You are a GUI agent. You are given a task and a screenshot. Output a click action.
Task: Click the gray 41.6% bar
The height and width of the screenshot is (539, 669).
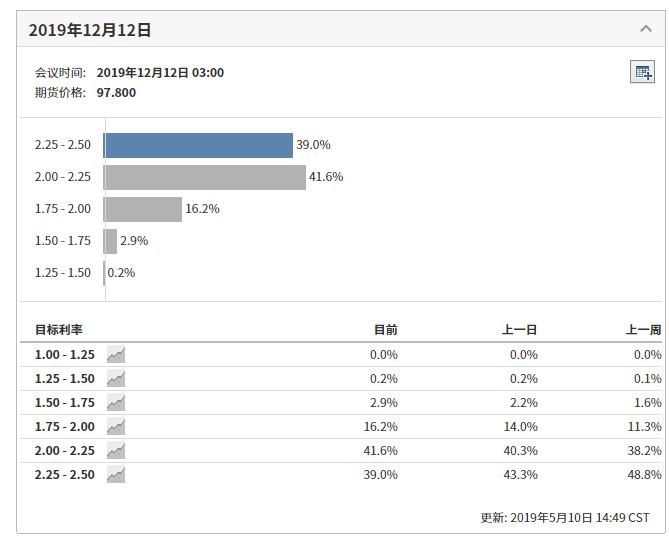click(204, 177)
